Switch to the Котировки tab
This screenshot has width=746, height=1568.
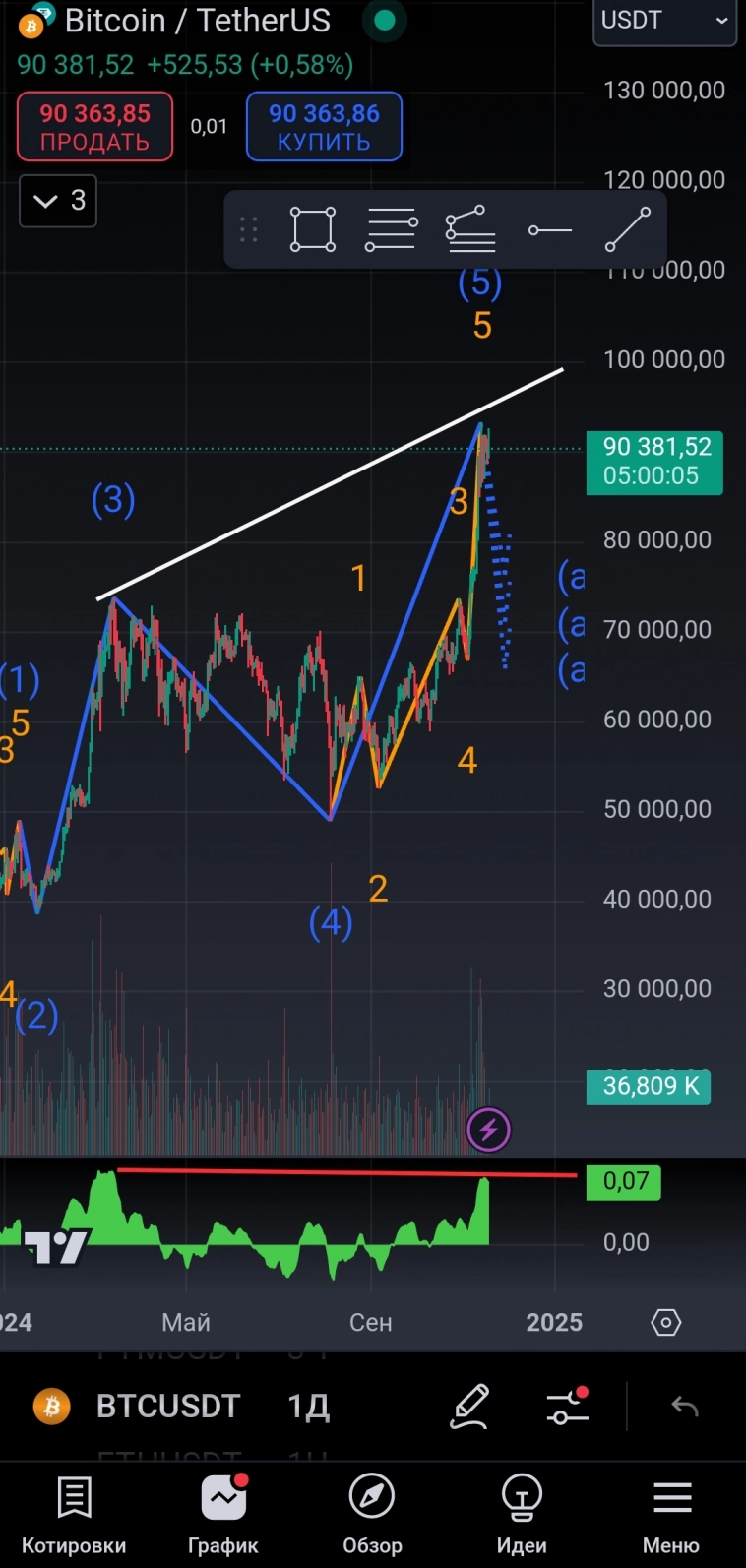(x=74, y=1516)
